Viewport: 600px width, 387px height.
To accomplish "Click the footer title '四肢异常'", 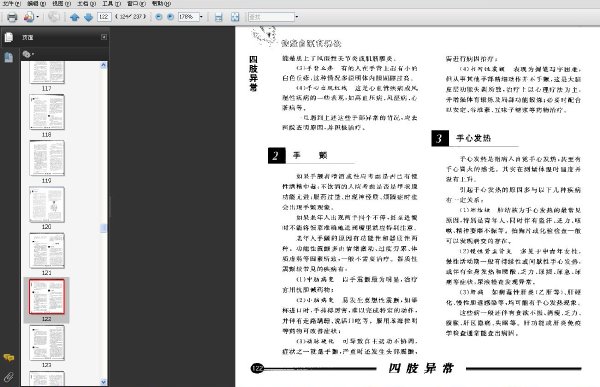I will point(421,368).
